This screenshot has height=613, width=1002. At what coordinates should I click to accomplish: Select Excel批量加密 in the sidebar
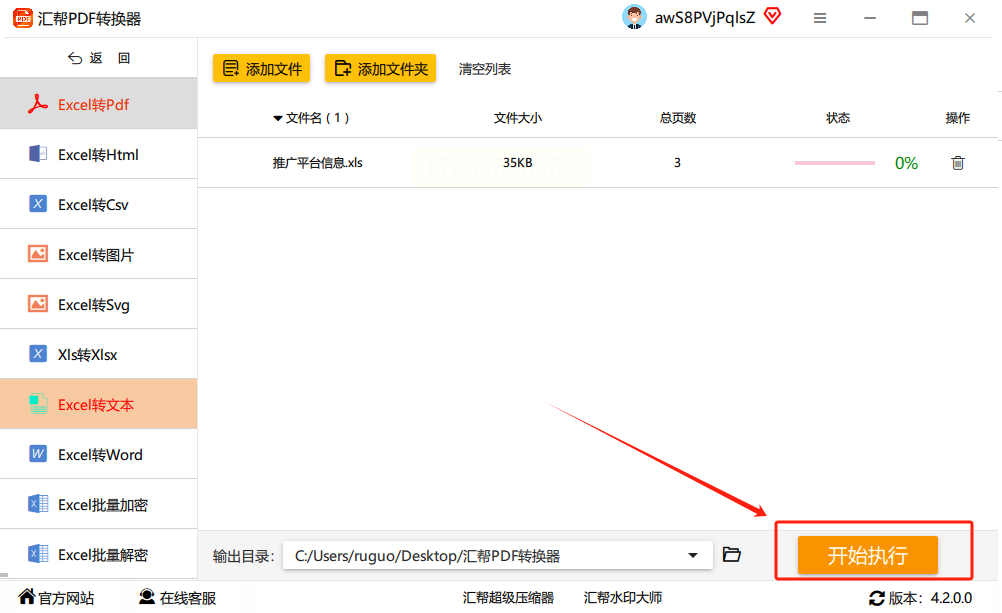coord(98,504)
